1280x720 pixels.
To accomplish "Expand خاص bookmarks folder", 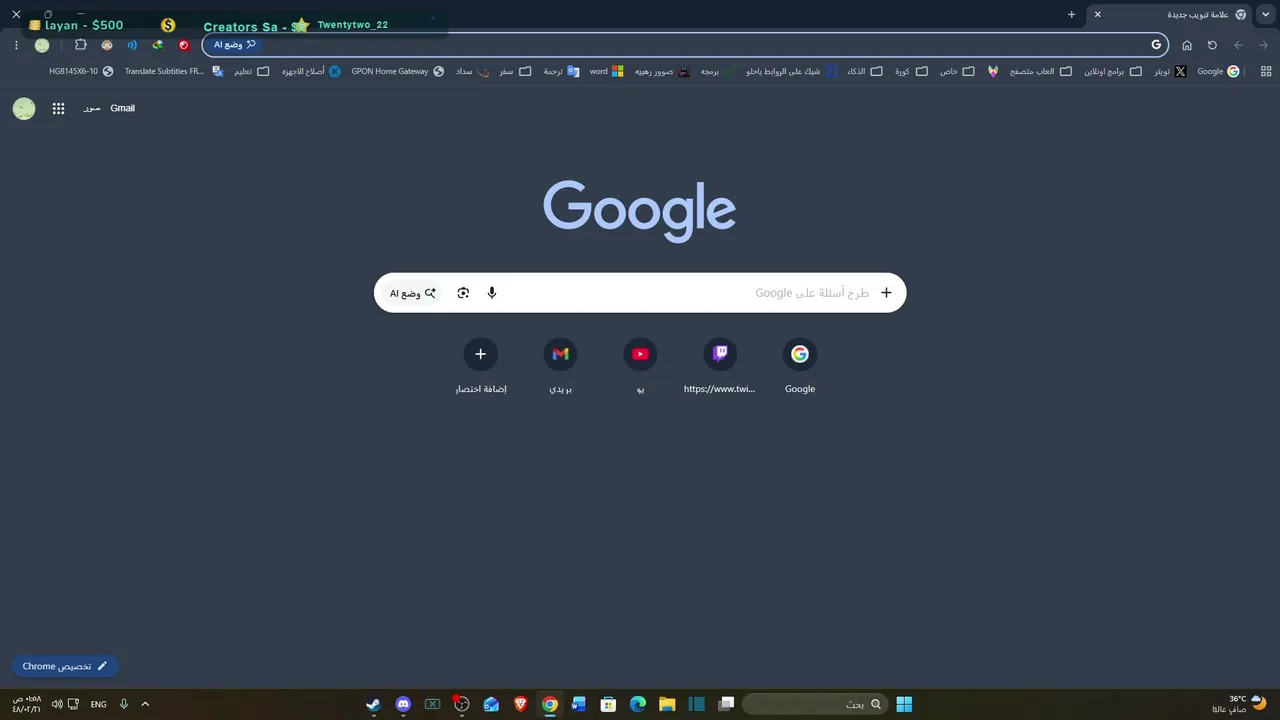I will [957, 72].
